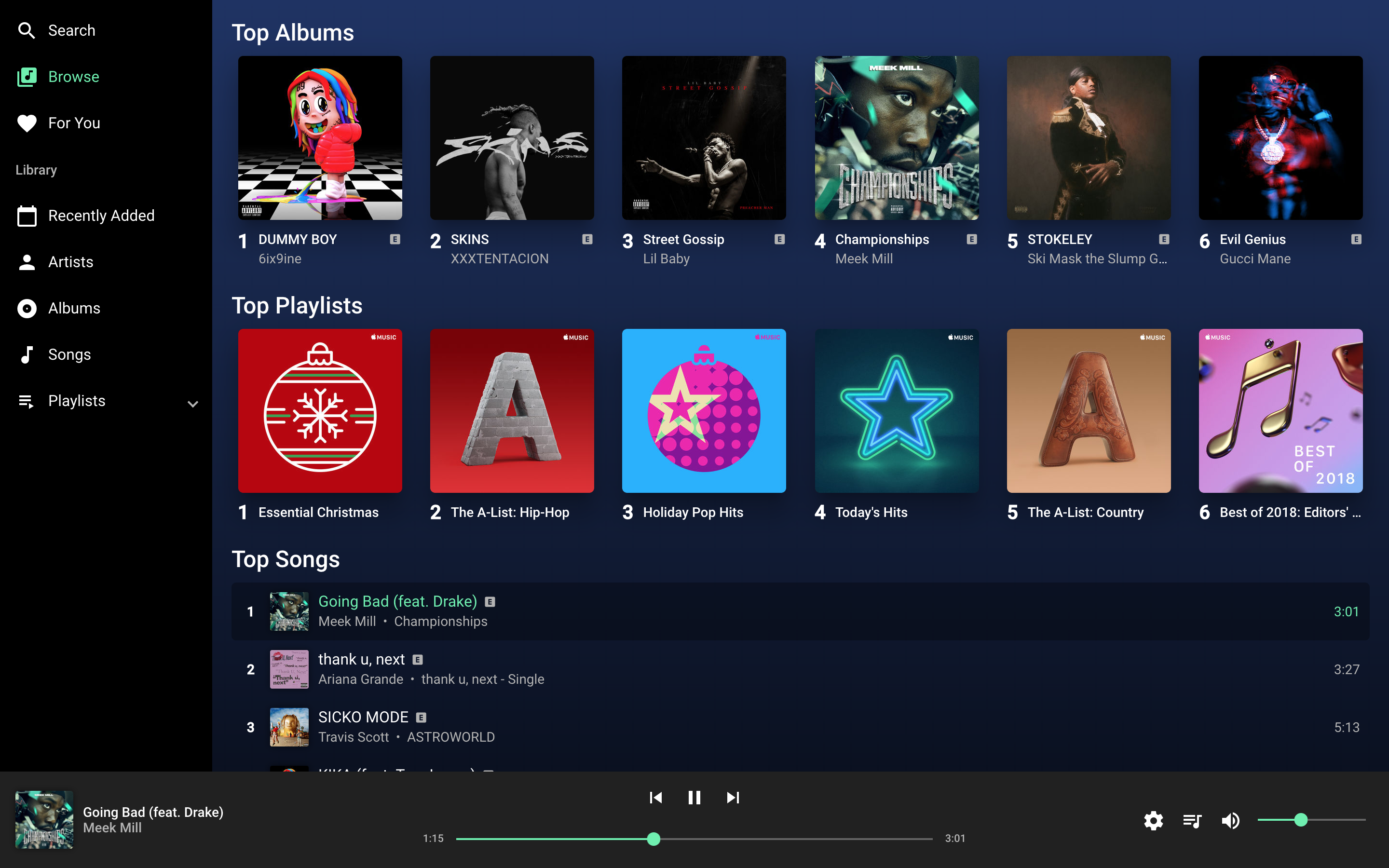Click the volume speaker icon

(x=1230, y=820)
